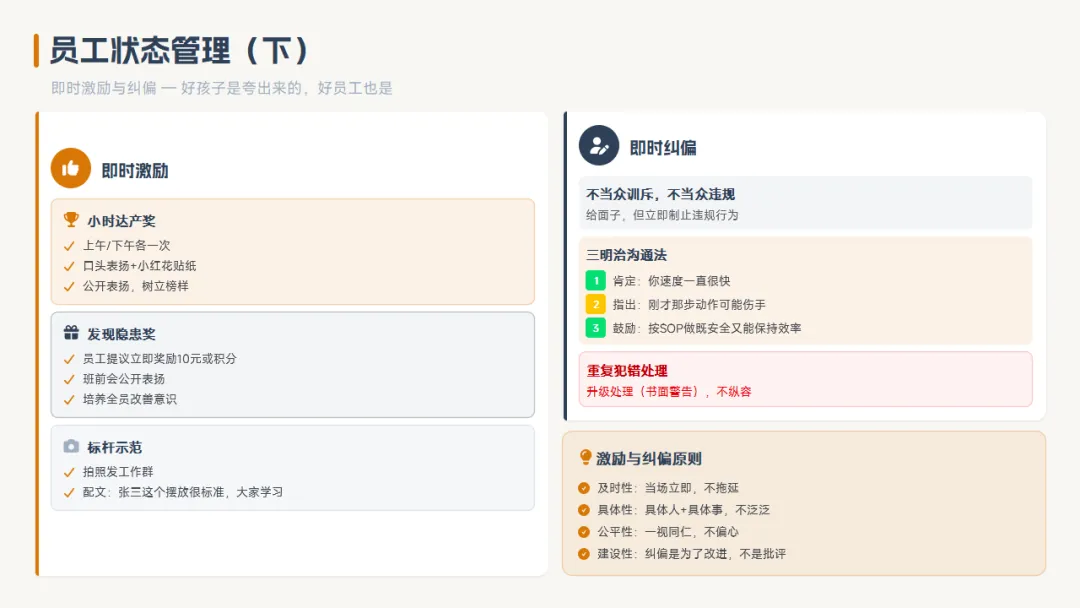The image size is (1080, 608).
Task: Click the checkmark beside 拍照发工作群
Action: (69, 472)
